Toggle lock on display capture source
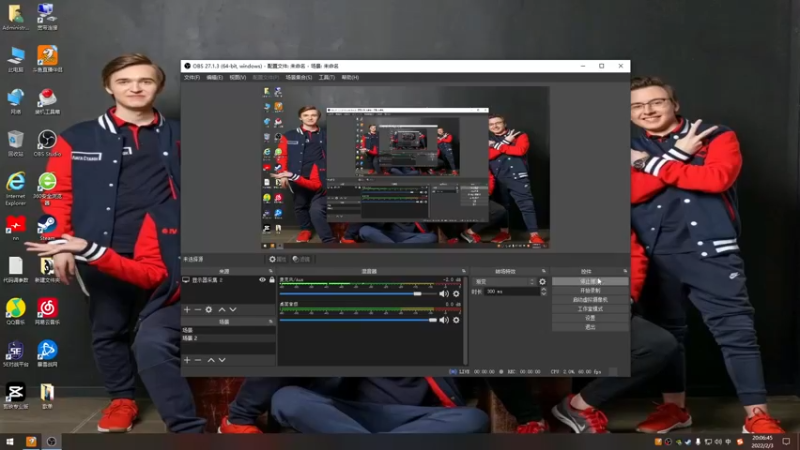Viewport: 800px width, 450px height. (x=271, y=280)
